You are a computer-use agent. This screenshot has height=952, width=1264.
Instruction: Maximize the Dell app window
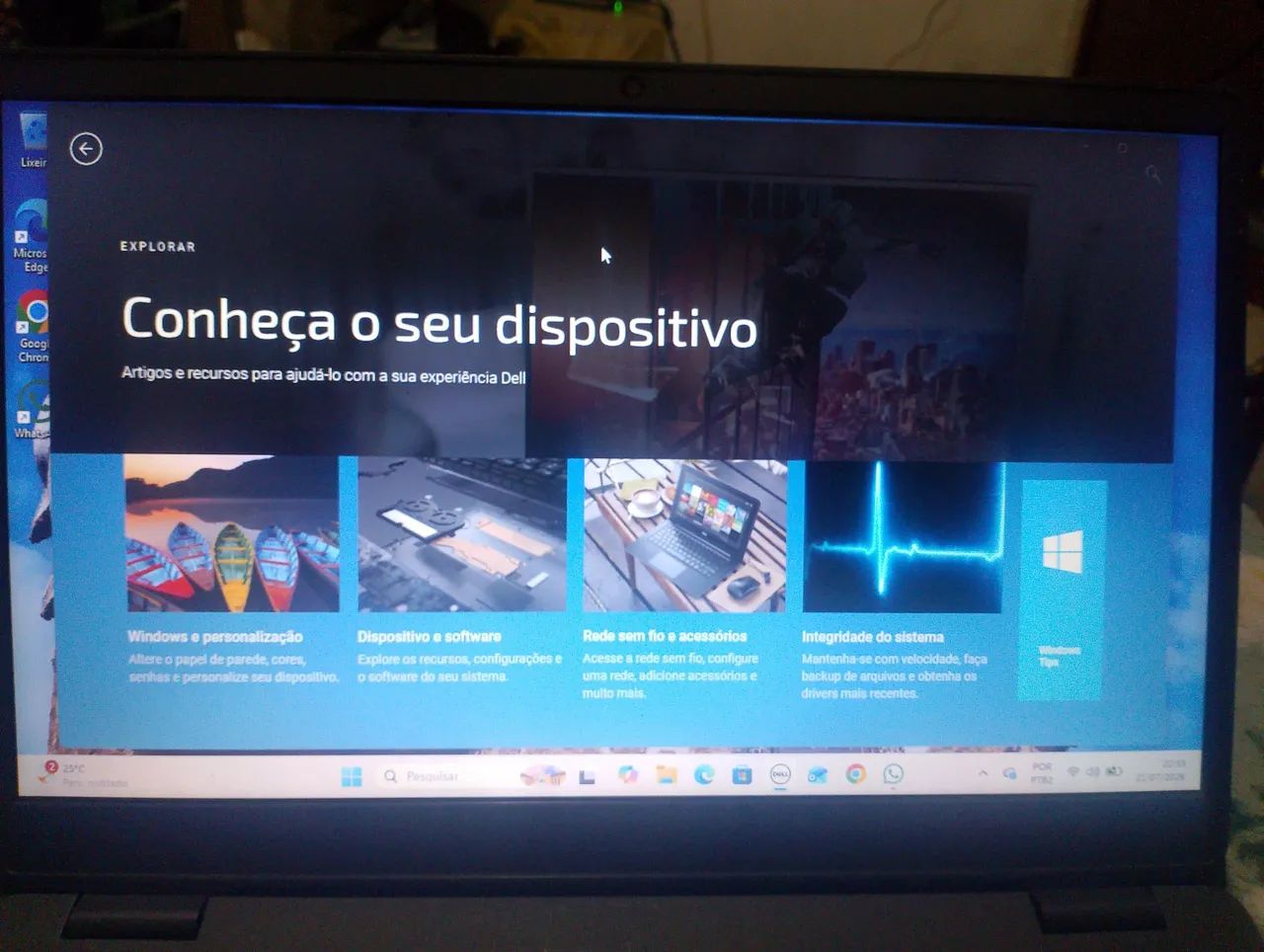pyautogui.click(x=1122, y=148)
